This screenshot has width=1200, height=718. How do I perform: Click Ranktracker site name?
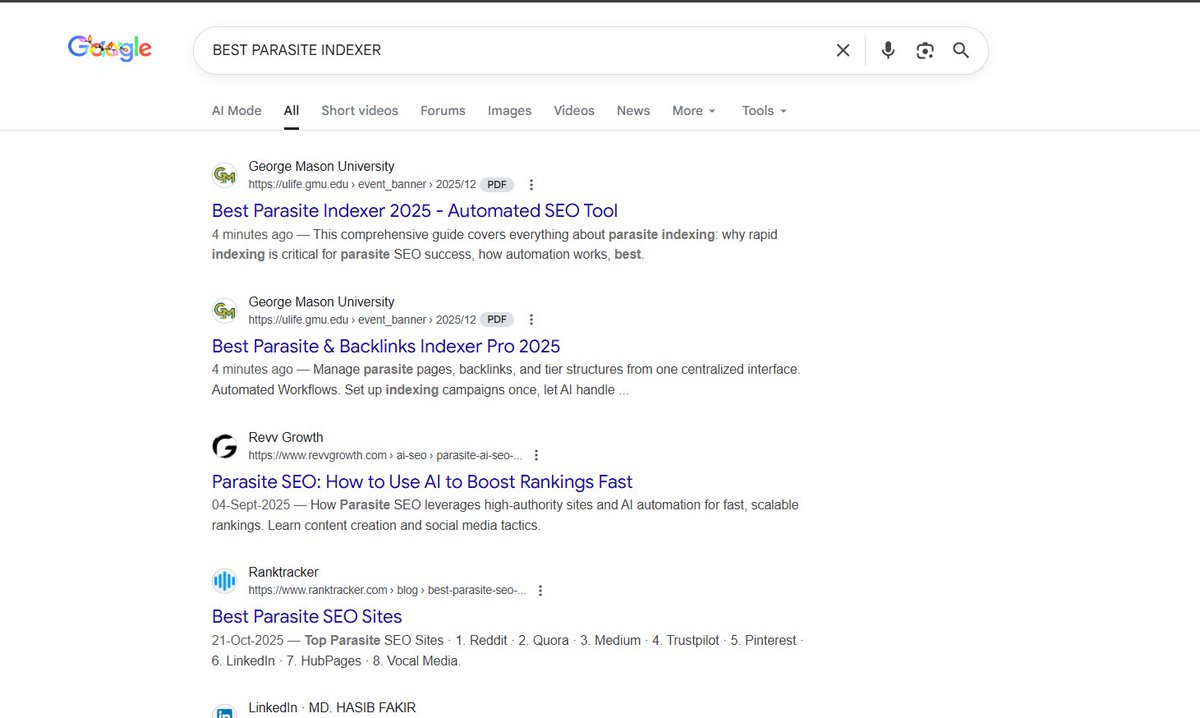pyautogui.click(x=284, y=572)
